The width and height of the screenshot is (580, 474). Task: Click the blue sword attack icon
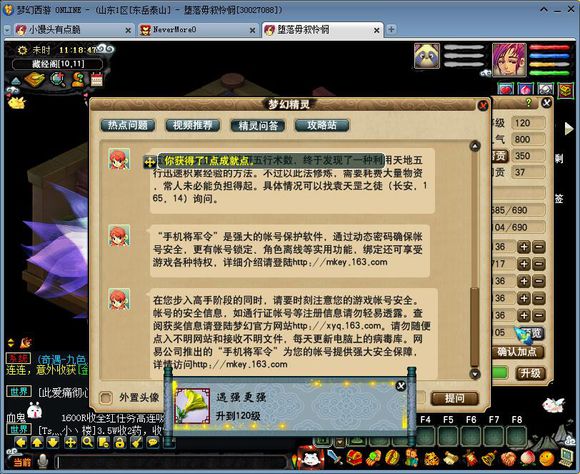[x=335, y=458]
